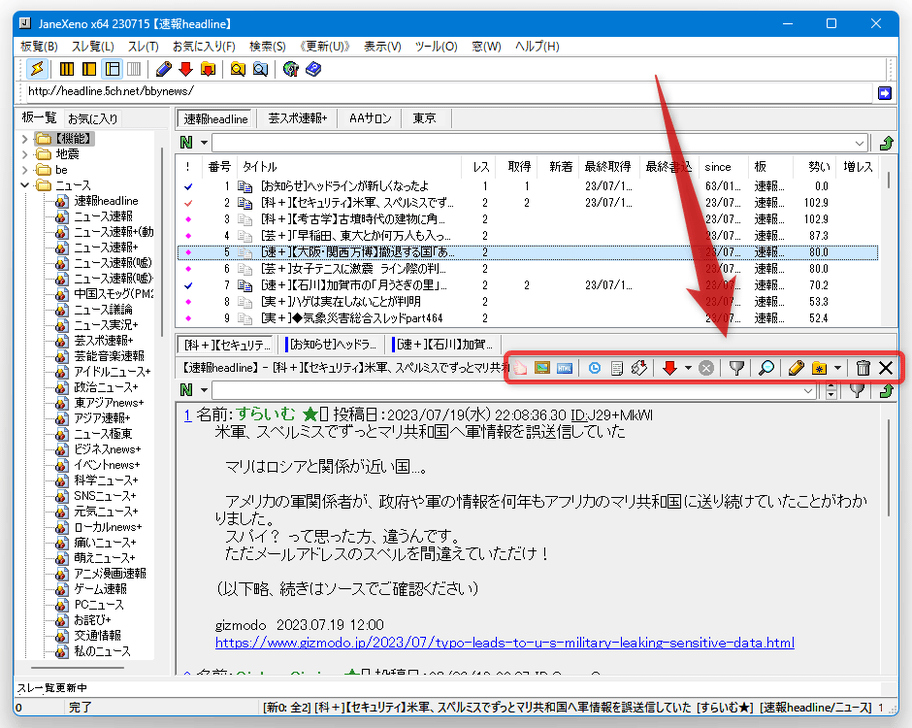Click the blue go arrow beside address bar

click(x=885, y=93)
